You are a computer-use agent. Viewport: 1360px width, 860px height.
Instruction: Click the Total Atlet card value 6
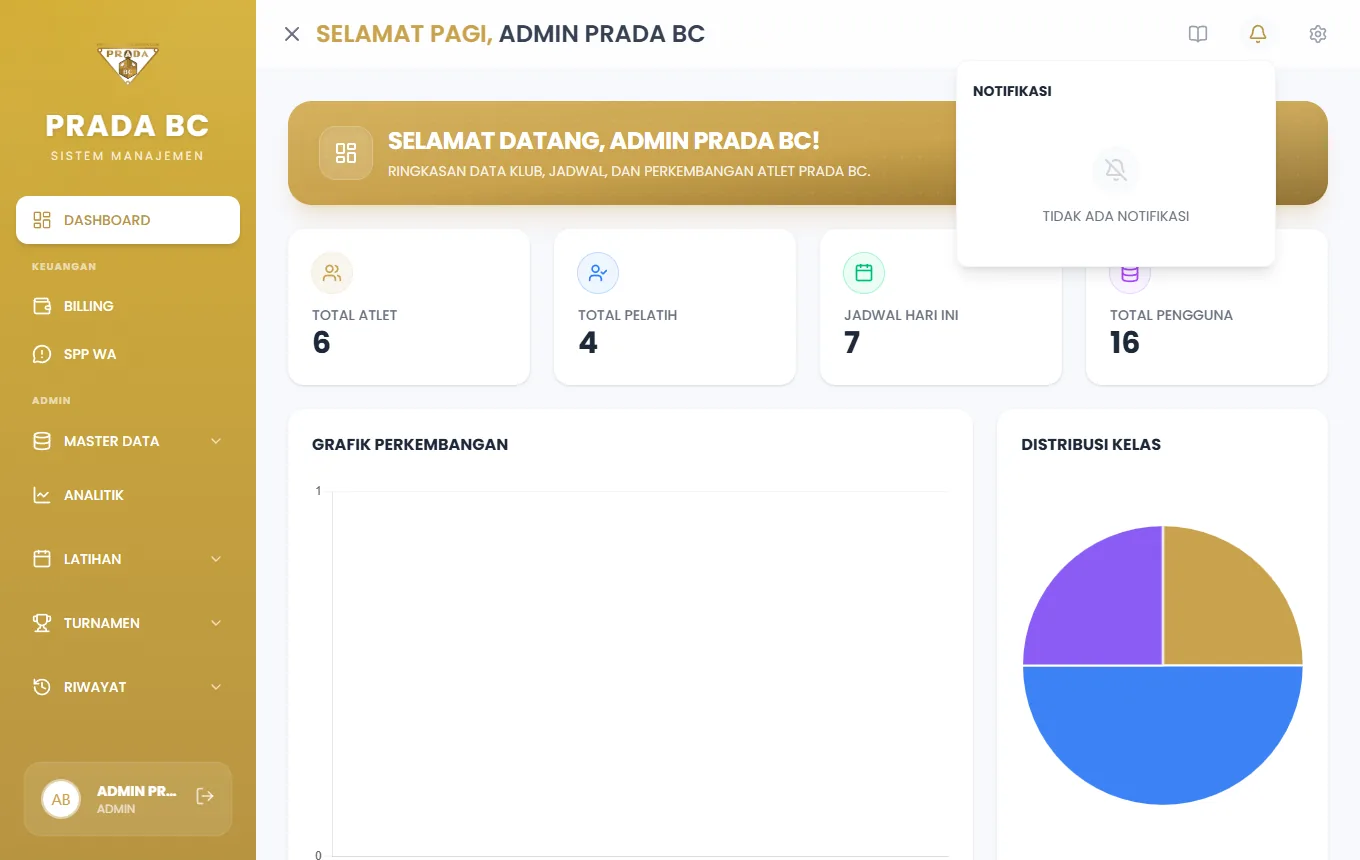(x=321, y=343)
